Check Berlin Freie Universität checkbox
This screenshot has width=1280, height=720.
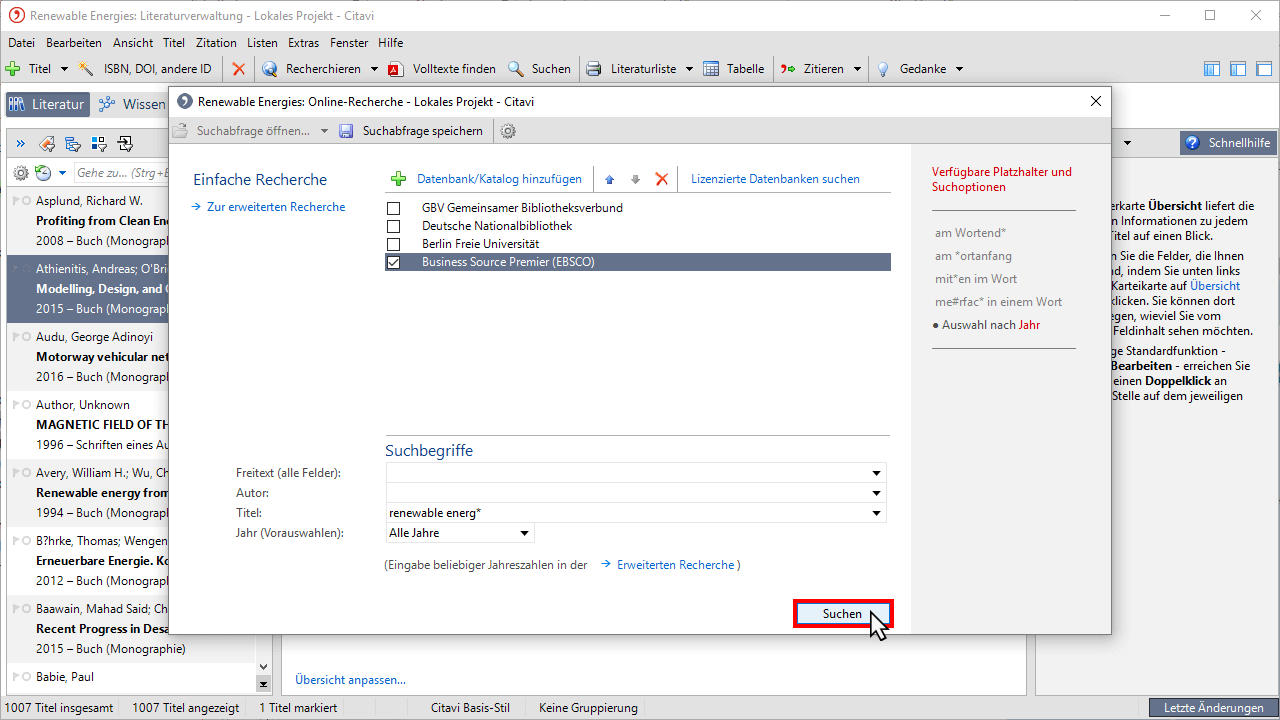(x=394, y=244)
